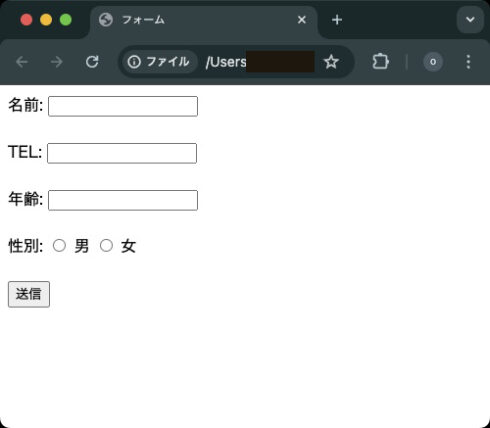Viewport: 490px width, 428px height.
Task: Select the 男 radio button
Action: pos(59,245)
